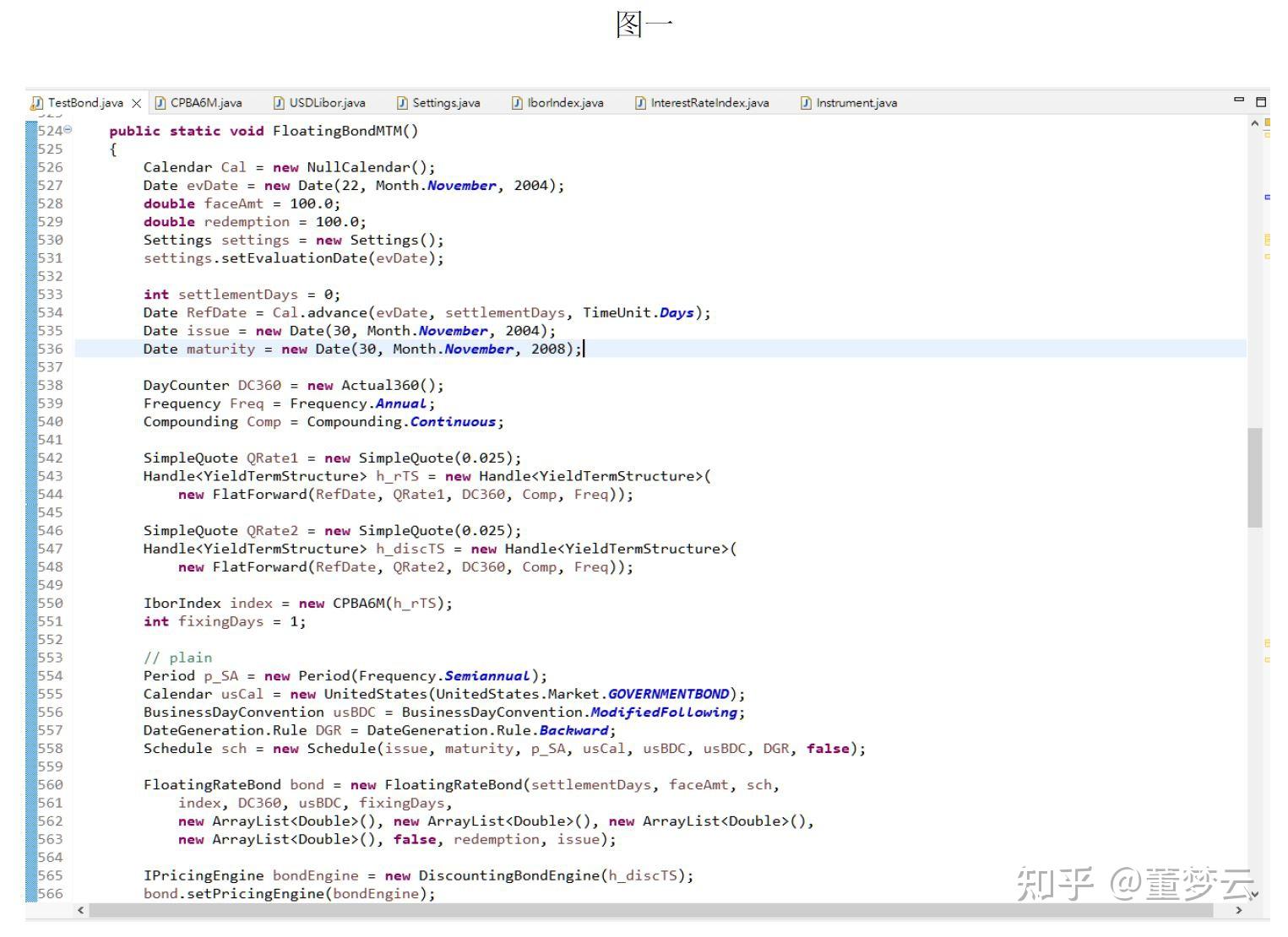
Task: Collapse the FloatingBondMTM method fold marker
Action: pyautogui.click(x=68, y=131)
